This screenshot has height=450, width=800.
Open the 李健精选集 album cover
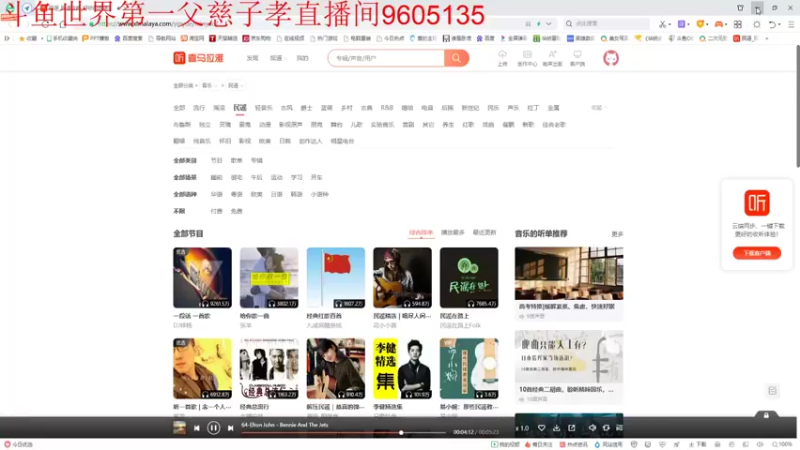402,368
